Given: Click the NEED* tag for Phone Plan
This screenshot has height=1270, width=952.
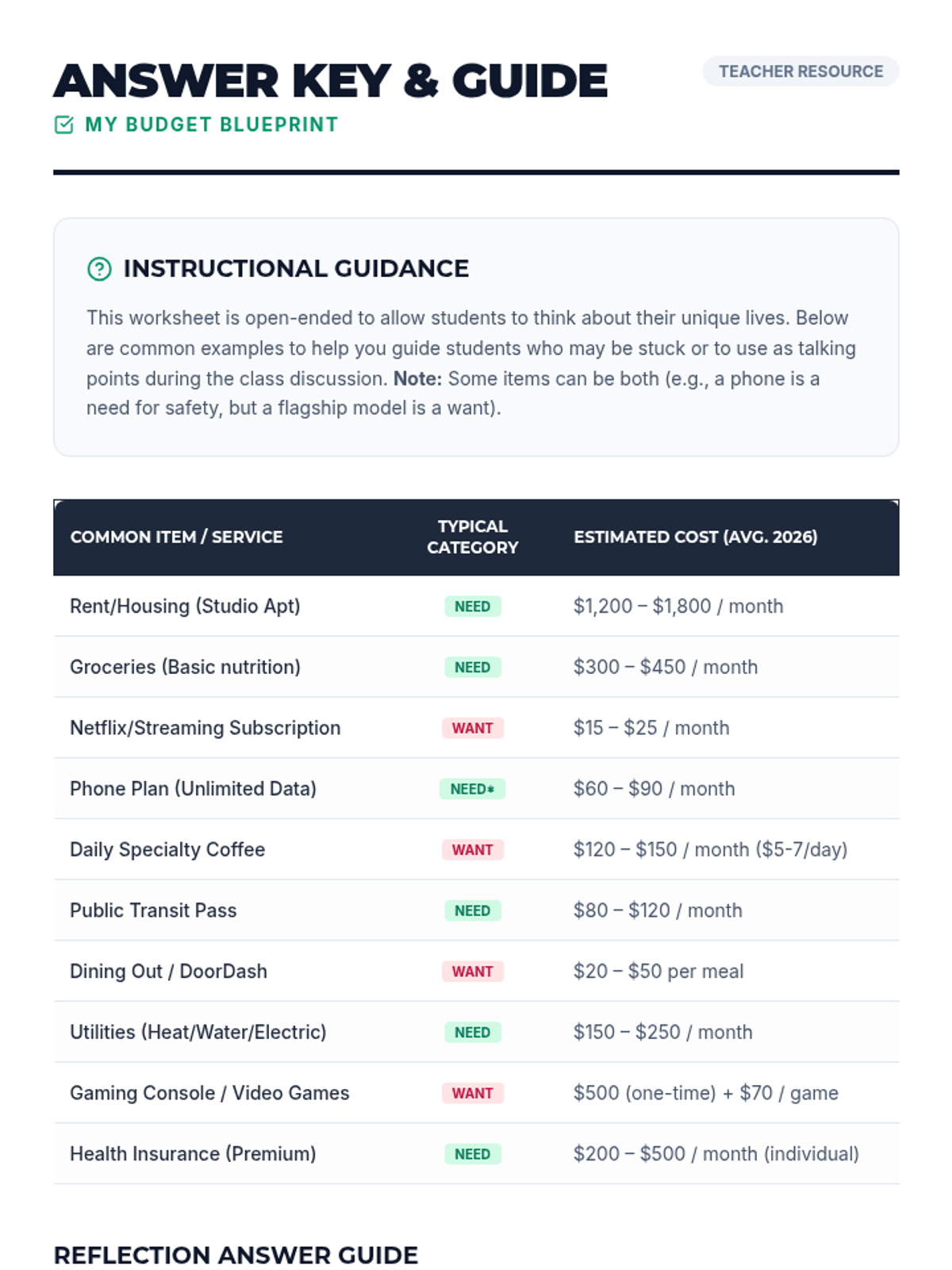Looking at the screenshot, I should (472, 789).
